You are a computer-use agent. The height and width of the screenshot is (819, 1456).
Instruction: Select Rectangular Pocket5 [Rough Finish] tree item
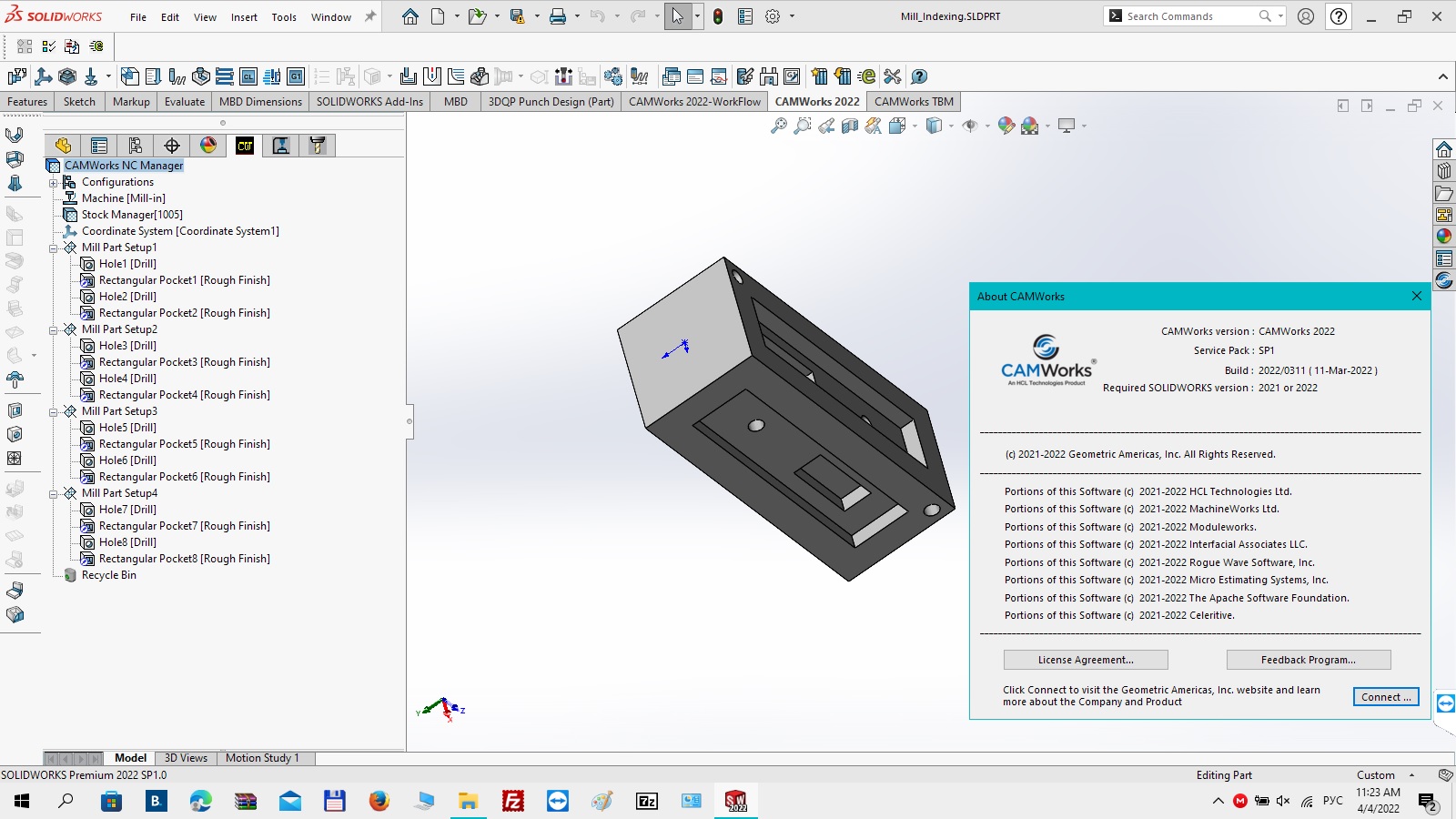pyautogui.click(x=185, y=444)
